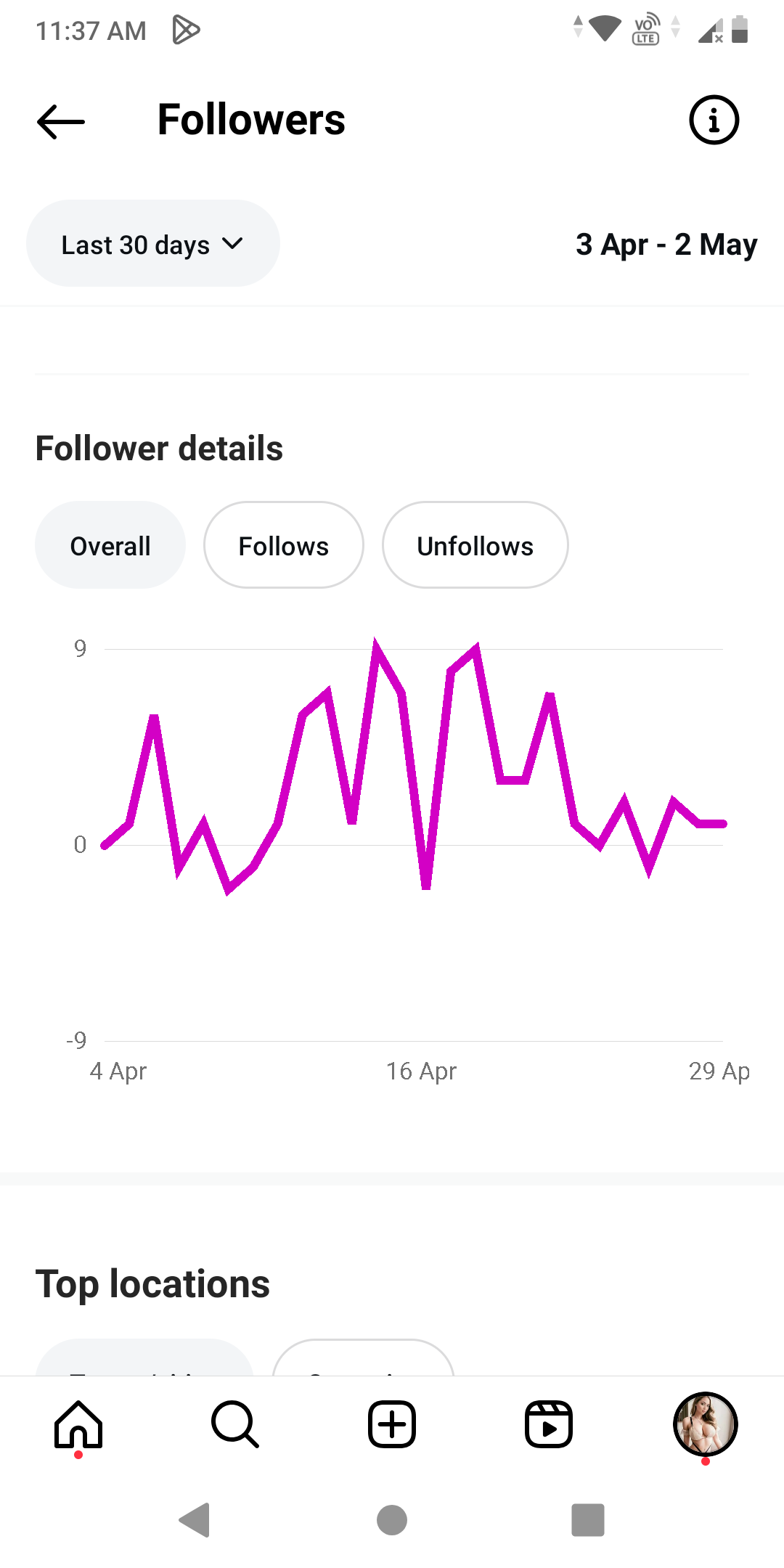Tap the 3 Apr - 2 May date range
Viewport: 784px width, 1568px height.
[x=666, y=245]
